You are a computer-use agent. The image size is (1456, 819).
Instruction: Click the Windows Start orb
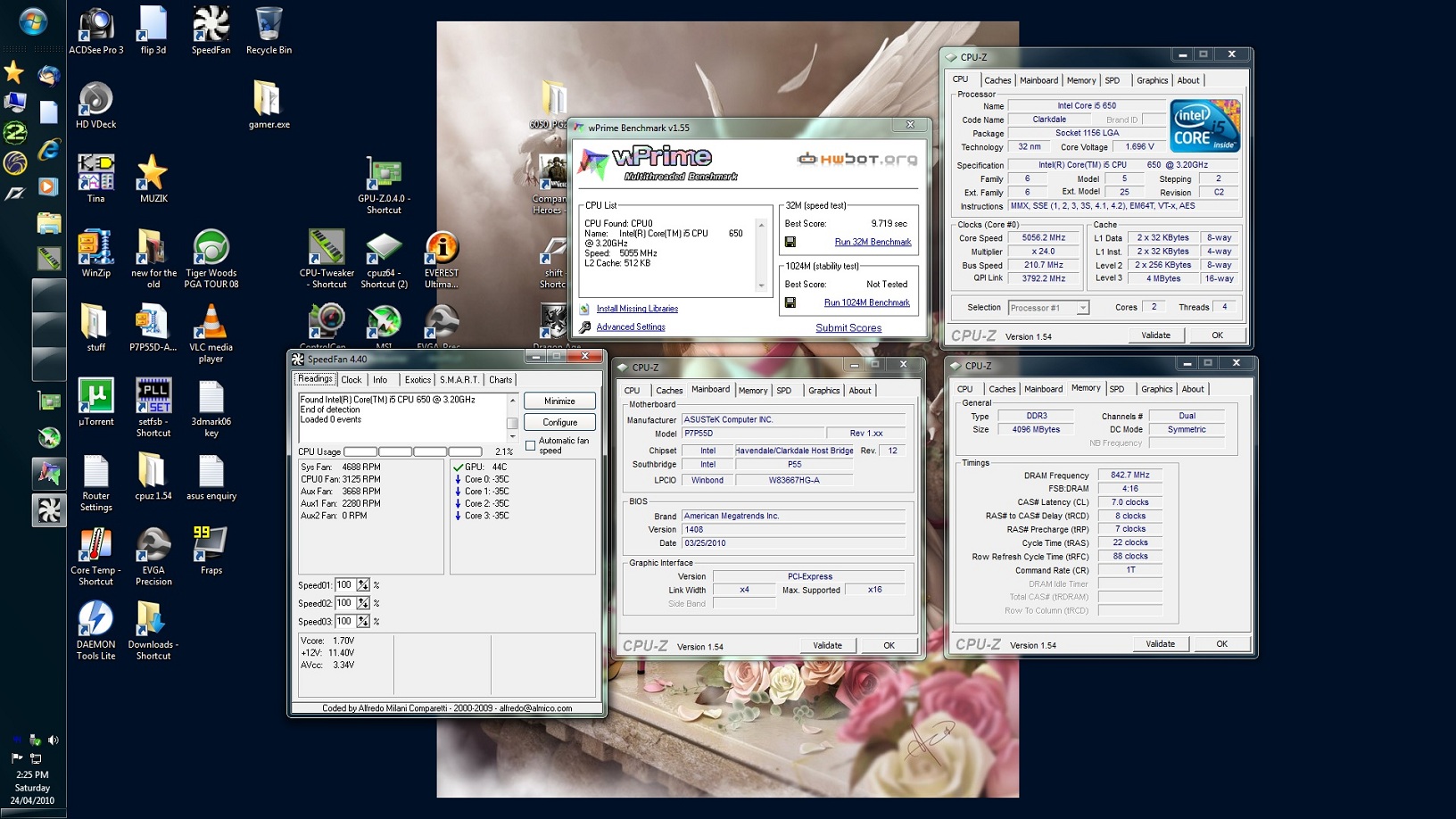coord(33,21)
